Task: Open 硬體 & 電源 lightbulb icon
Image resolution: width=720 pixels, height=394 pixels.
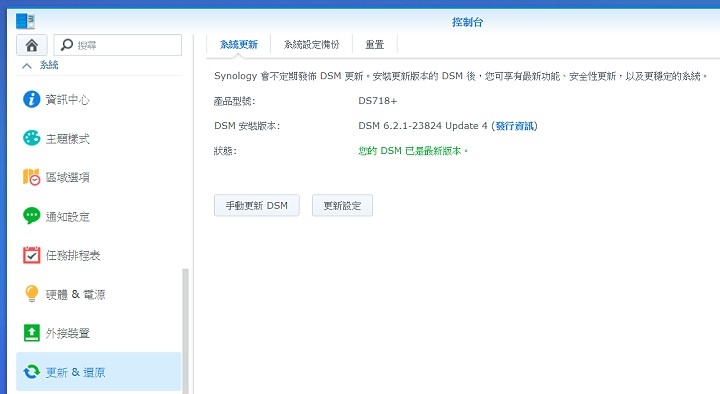Action: (32, 294)
